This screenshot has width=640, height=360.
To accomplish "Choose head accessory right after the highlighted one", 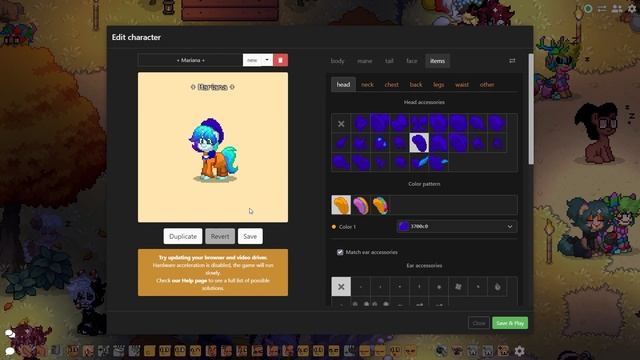I will click(x=439, y=143).
